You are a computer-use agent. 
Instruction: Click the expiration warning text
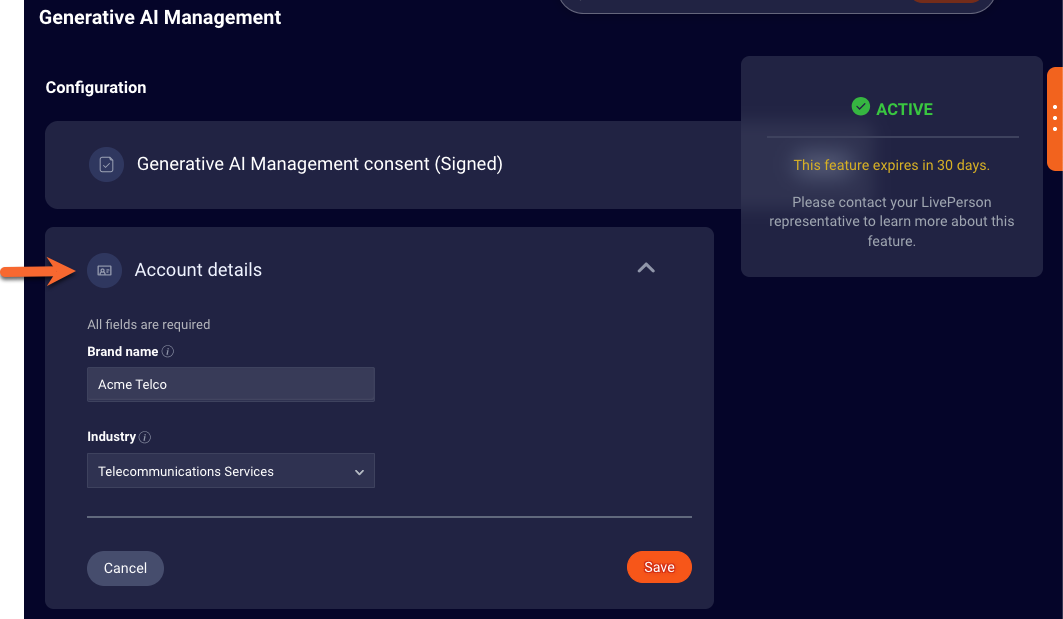(891, 164)
